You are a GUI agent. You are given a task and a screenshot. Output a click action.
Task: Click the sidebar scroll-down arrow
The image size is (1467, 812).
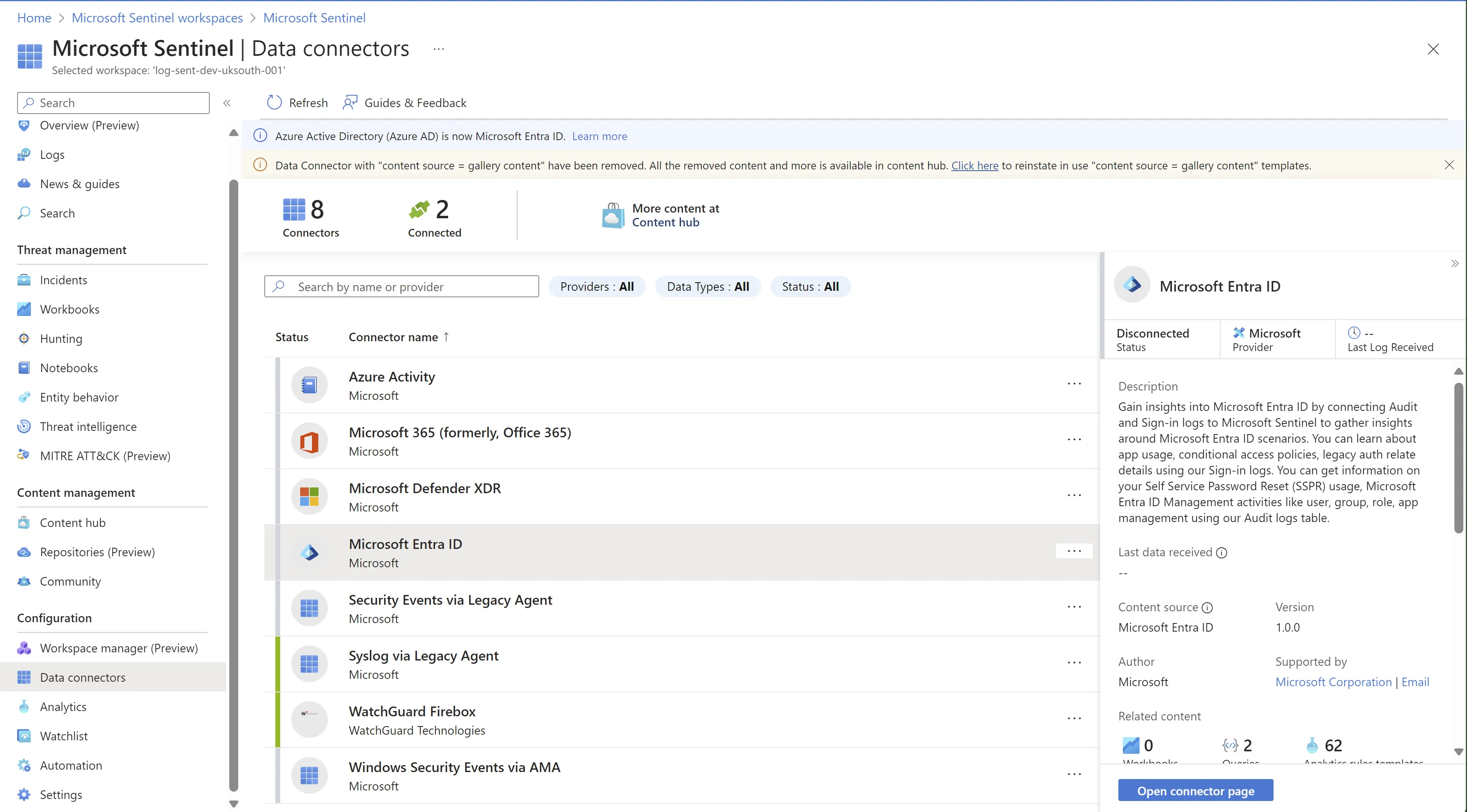click(233, 803)
